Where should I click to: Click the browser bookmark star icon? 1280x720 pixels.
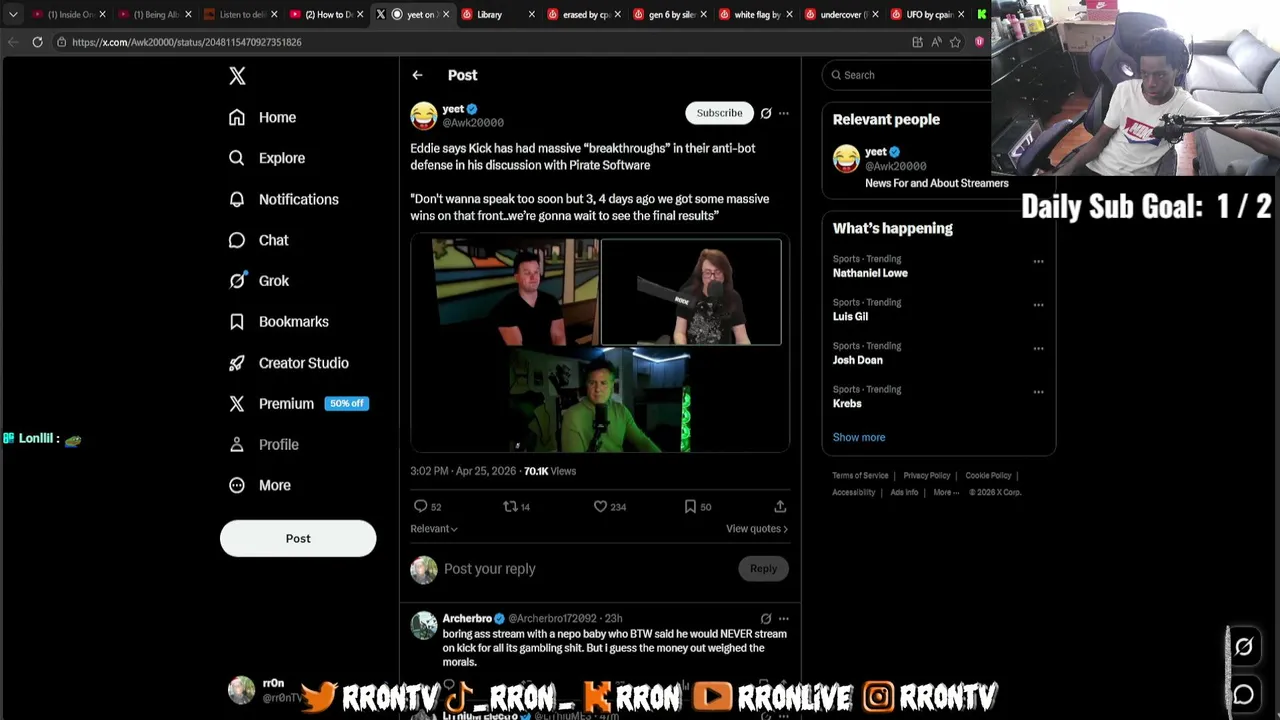coord(955,42)
